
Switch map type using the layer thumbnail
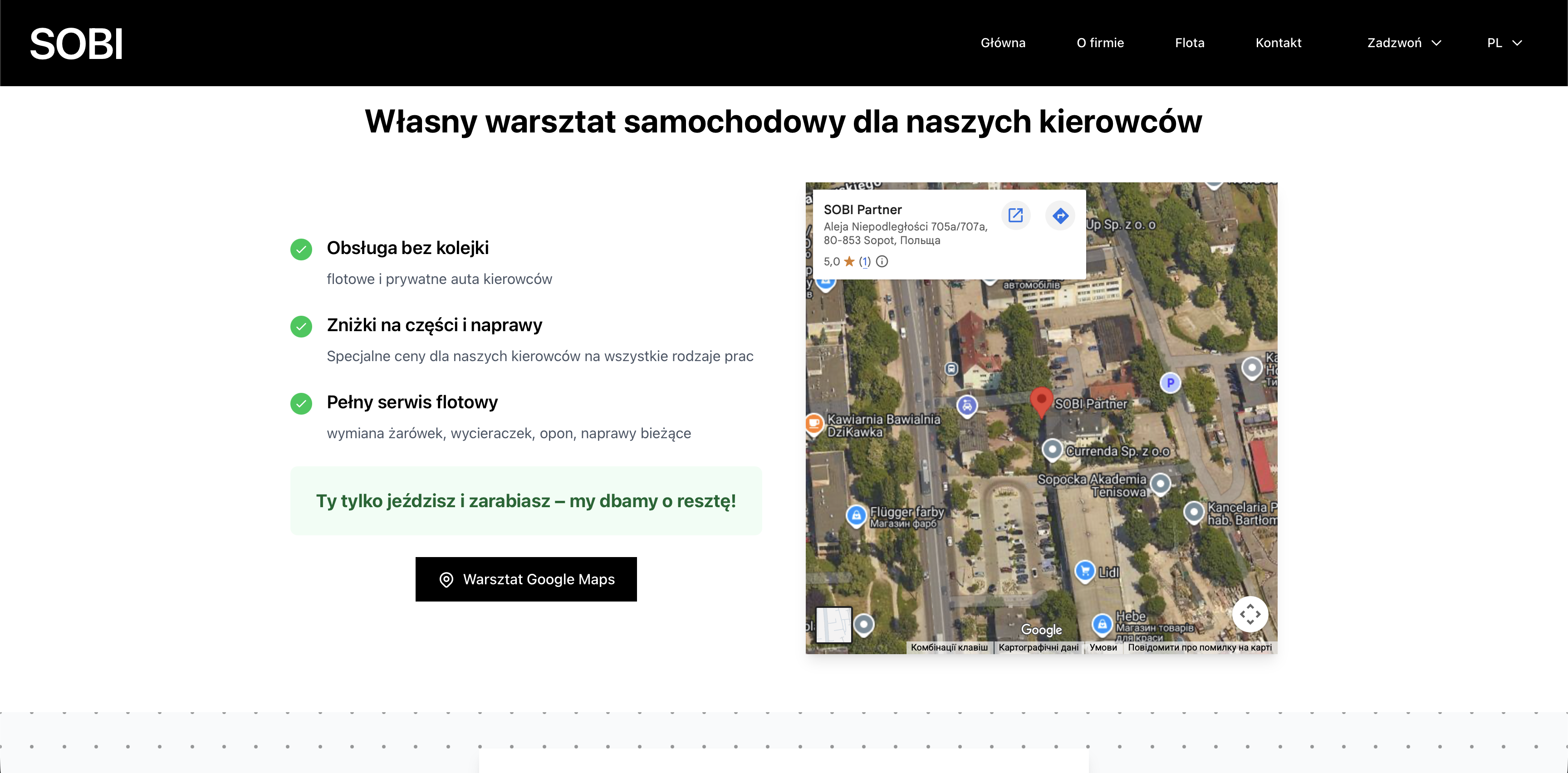833,625
